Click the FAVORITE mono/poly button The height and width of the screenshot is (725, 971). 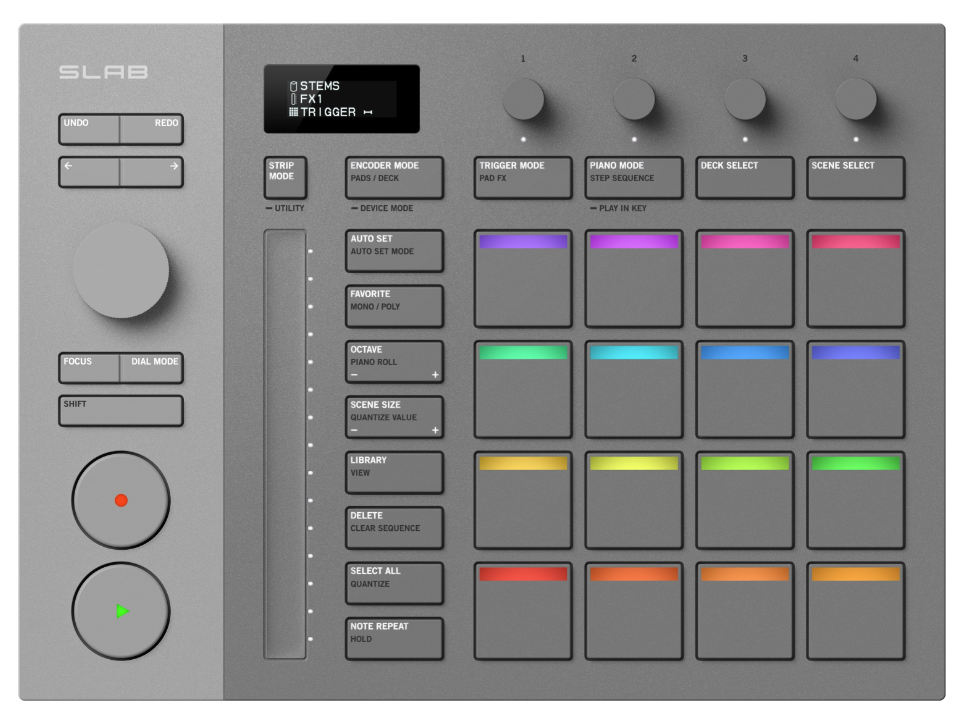(x=394, y=306)
